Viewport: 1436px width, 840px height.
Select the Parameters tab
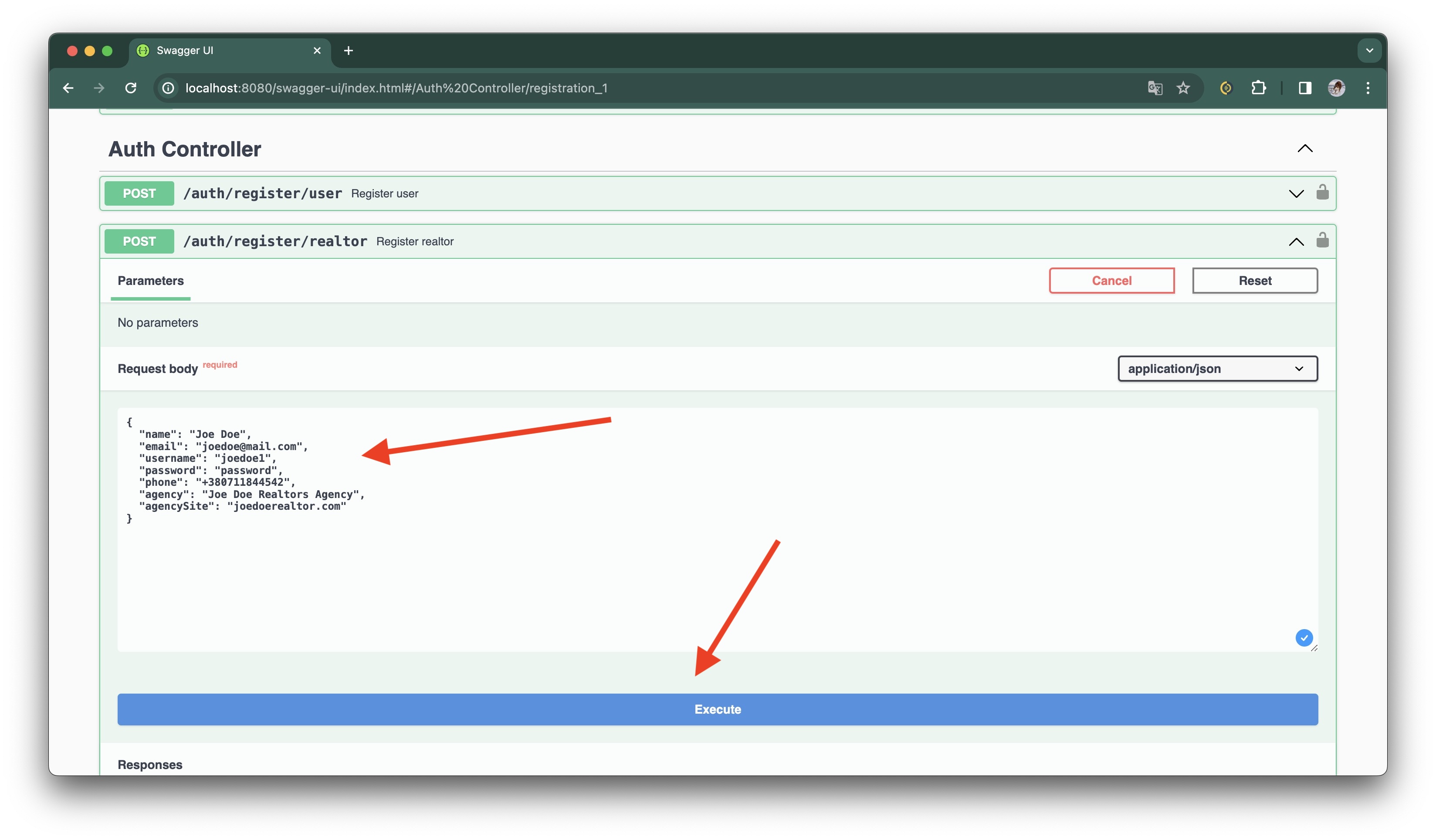[150, 281]
